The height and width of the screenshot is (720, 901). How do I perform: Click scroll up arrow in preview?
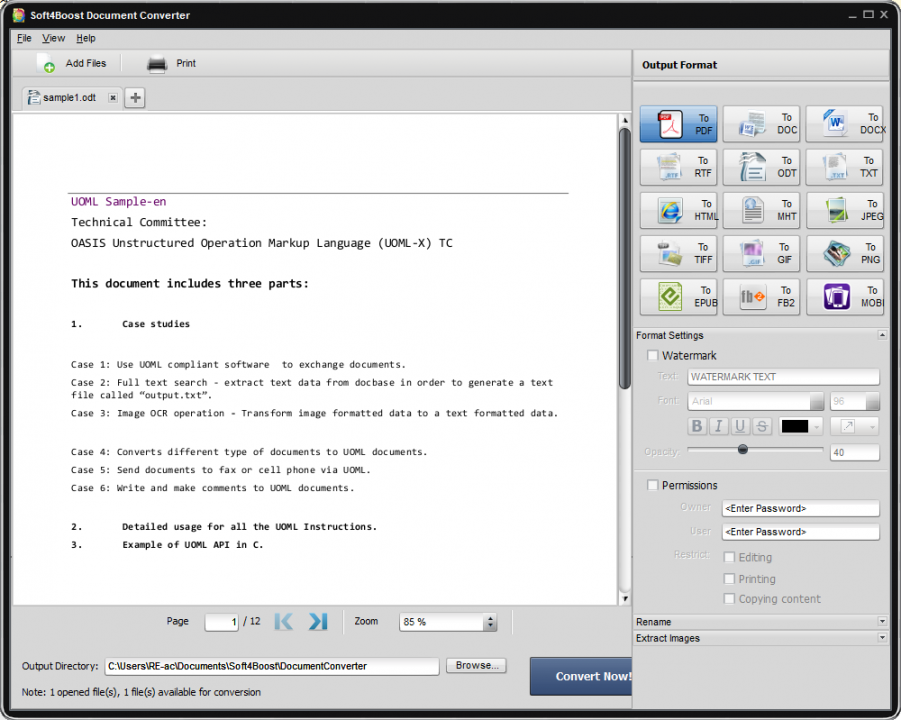pos(625,121)
